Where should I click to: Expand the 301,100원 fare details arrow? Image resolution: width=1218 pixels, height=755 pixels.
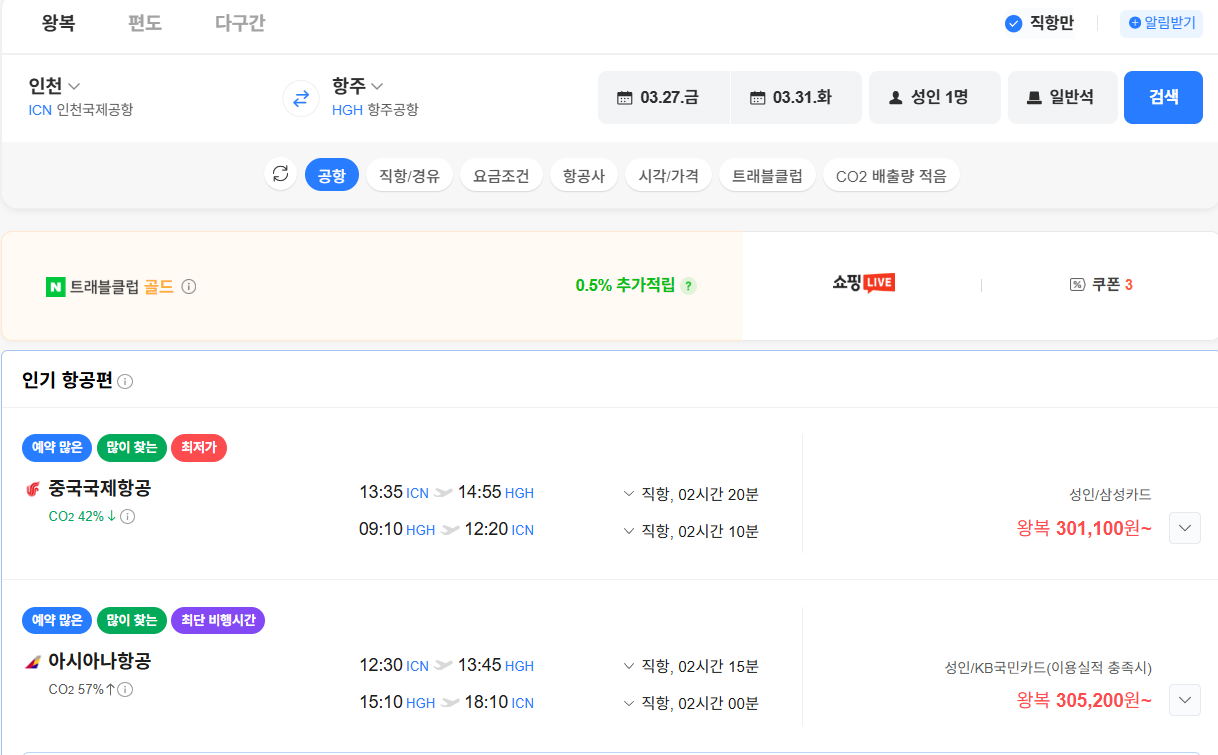(1184, 528)
